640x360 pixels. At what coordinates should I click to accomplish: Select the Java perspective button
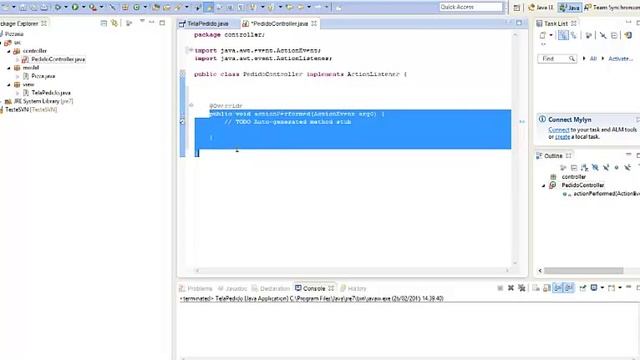click(x=569, y=7)
